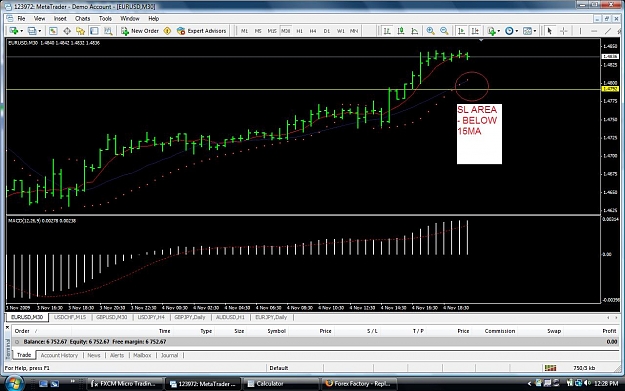Viewport: 625px width, 391px height.
Task: Select the Cursor arrow tool
Action: (x=550, y=31)
